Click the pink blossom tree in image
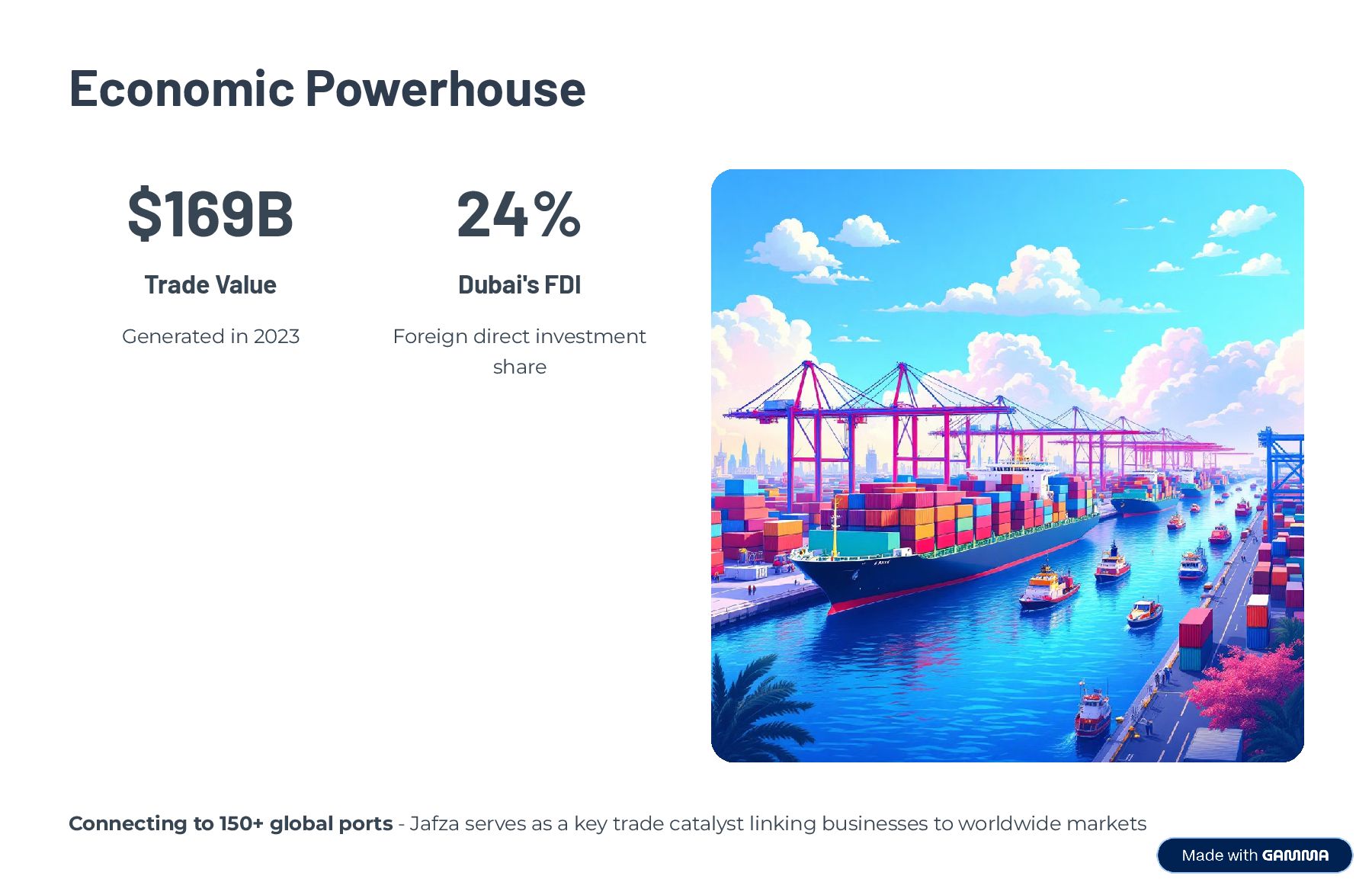Viewport: 1372px width, 892px height. pos(1250,686)
